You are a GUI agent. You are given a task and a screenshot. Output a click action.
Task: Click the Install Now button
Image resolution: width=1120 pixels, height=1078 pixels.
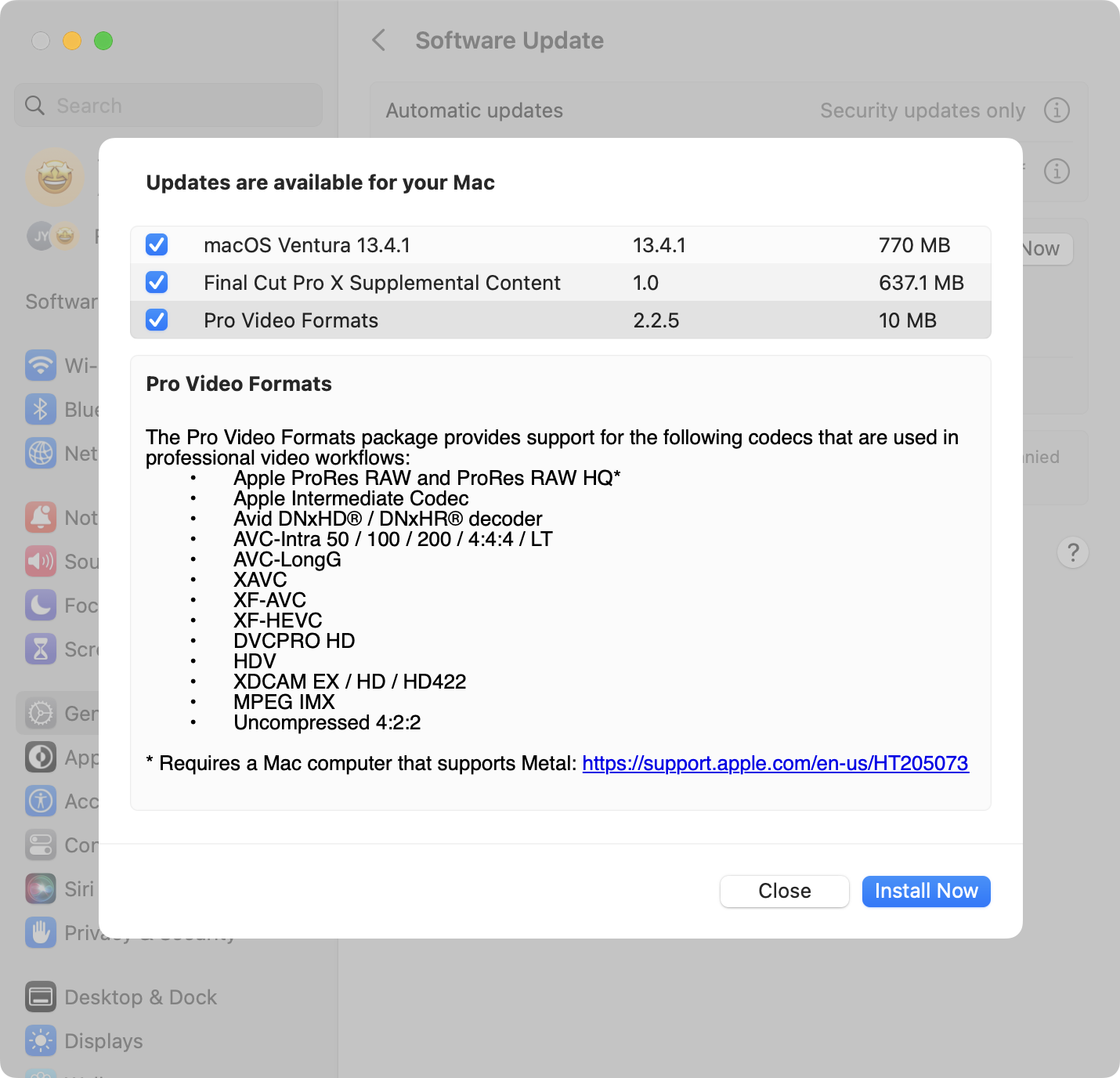pyautogui.click(x=926, y=892)
